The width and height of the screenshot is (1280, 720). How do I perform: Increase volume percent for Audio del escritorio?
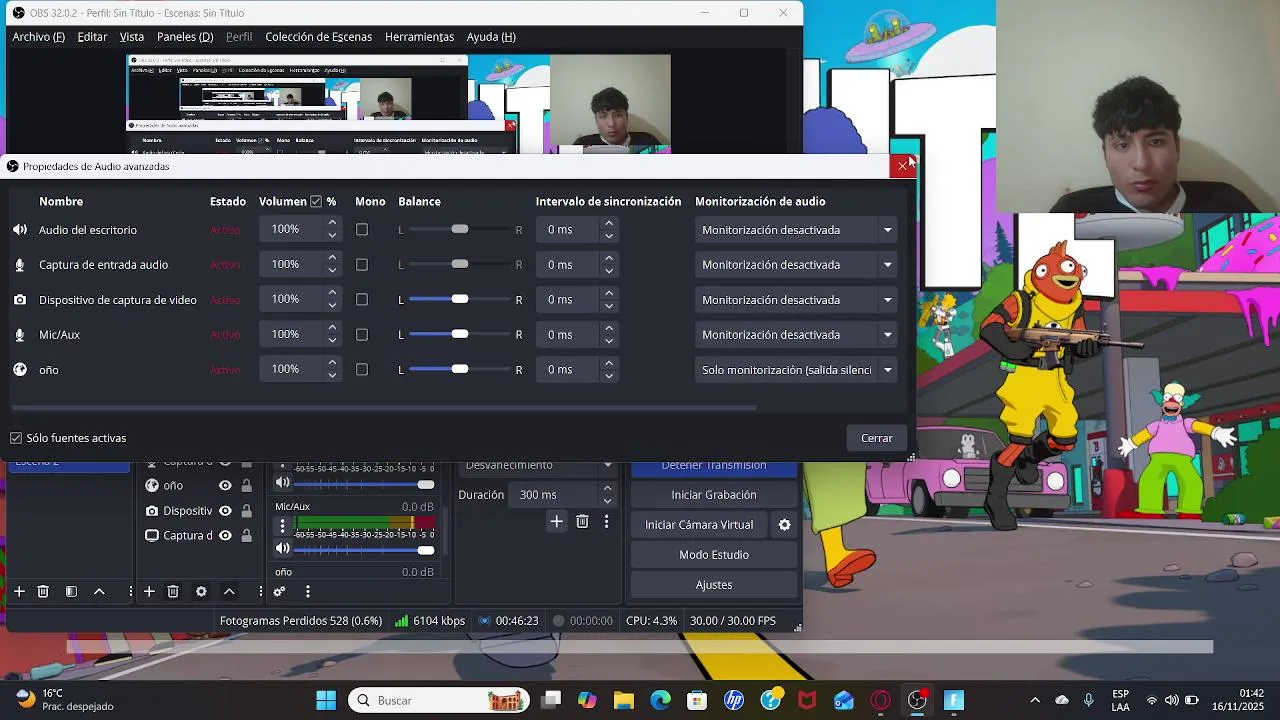332,224
